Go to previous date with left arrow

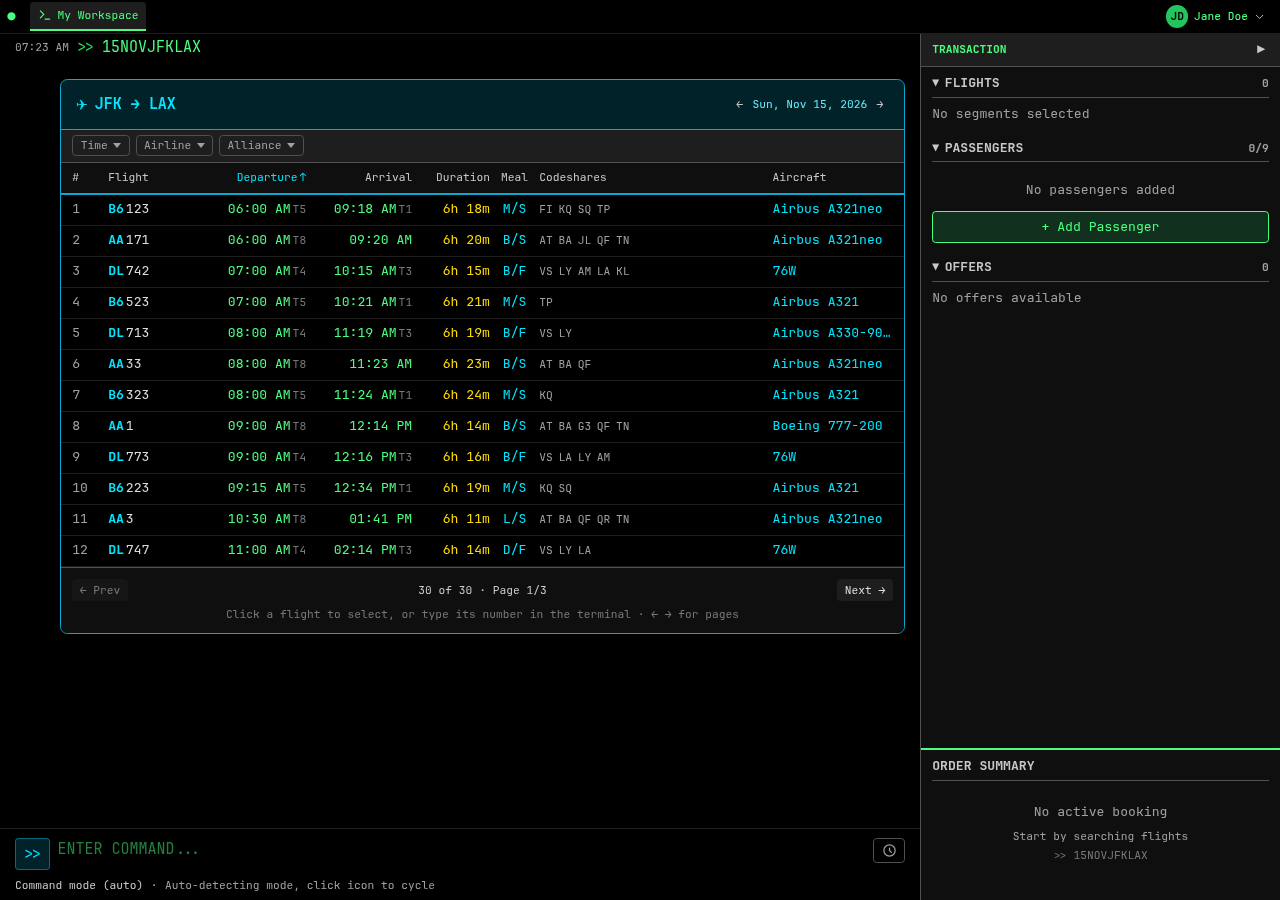coord(739,104)
